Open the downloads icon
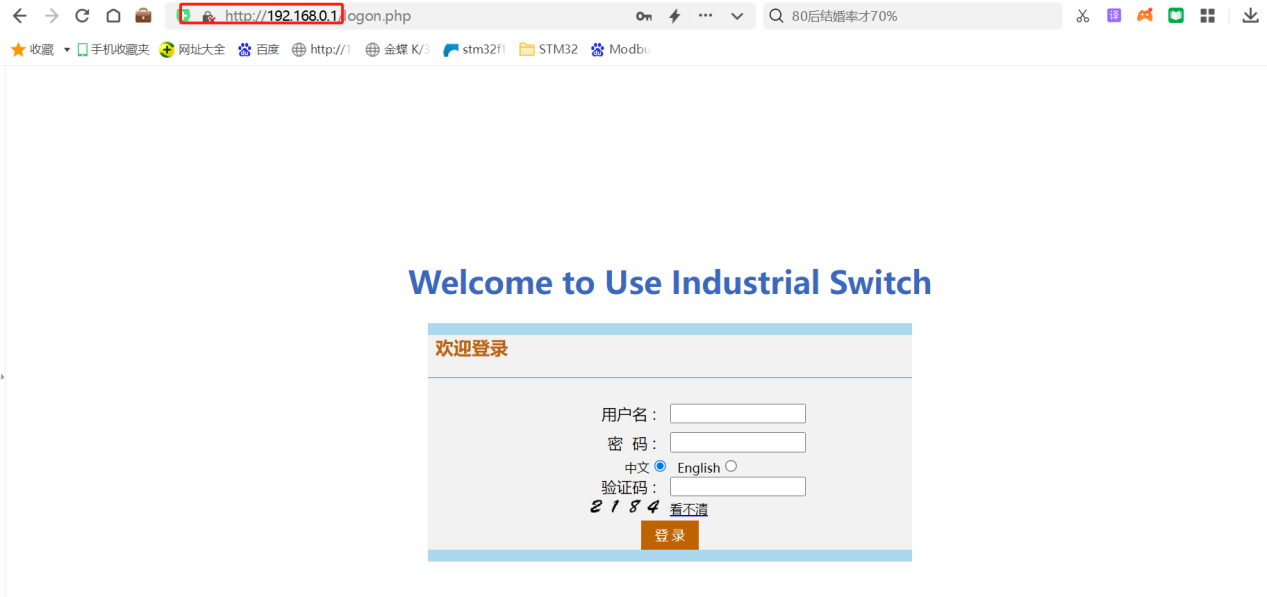Viewport: 1267px width, 597px height. pos(1250,16)
